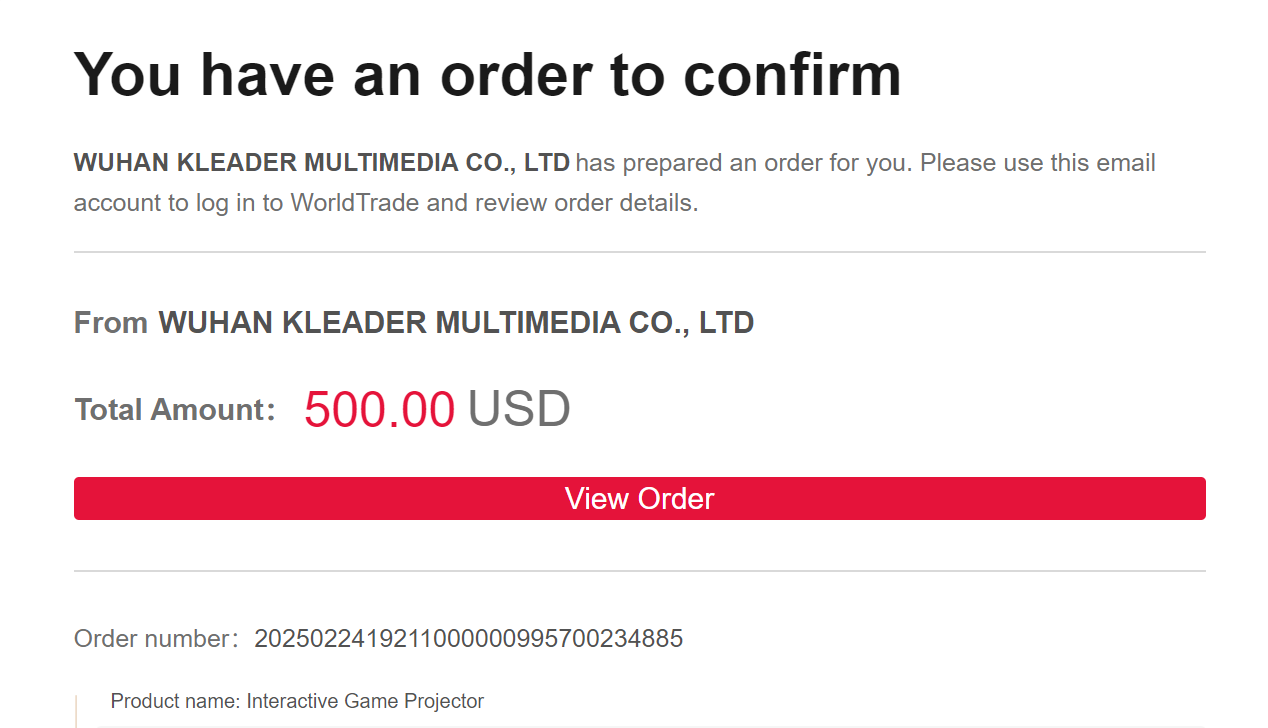Viewport: 1268px width, 728px height.
Task: Click the vertical border left of Product name
Action: pyautogui.click(x=77, y=711)
